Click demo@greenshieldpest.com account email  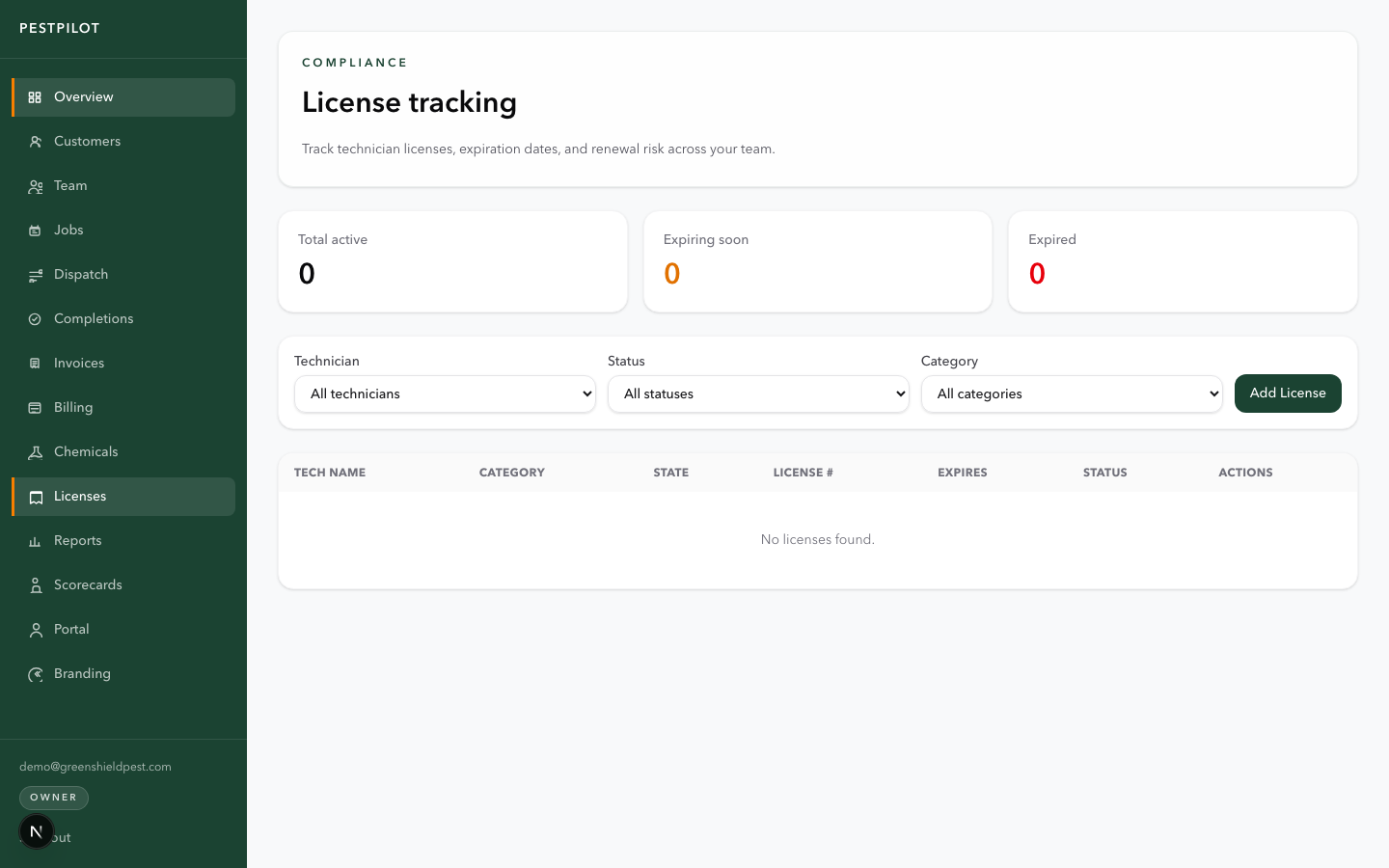point(95,767)
